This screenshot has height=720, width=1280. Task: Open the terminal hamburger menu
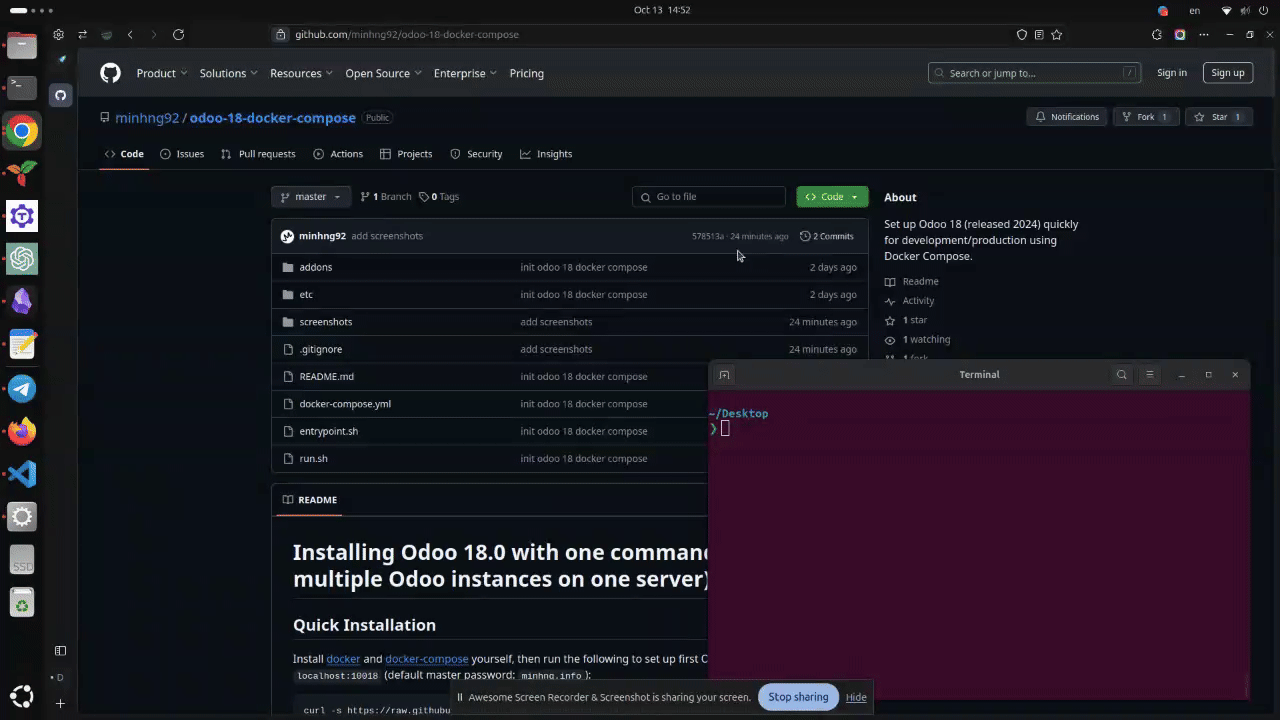[x=1150, y=374]
